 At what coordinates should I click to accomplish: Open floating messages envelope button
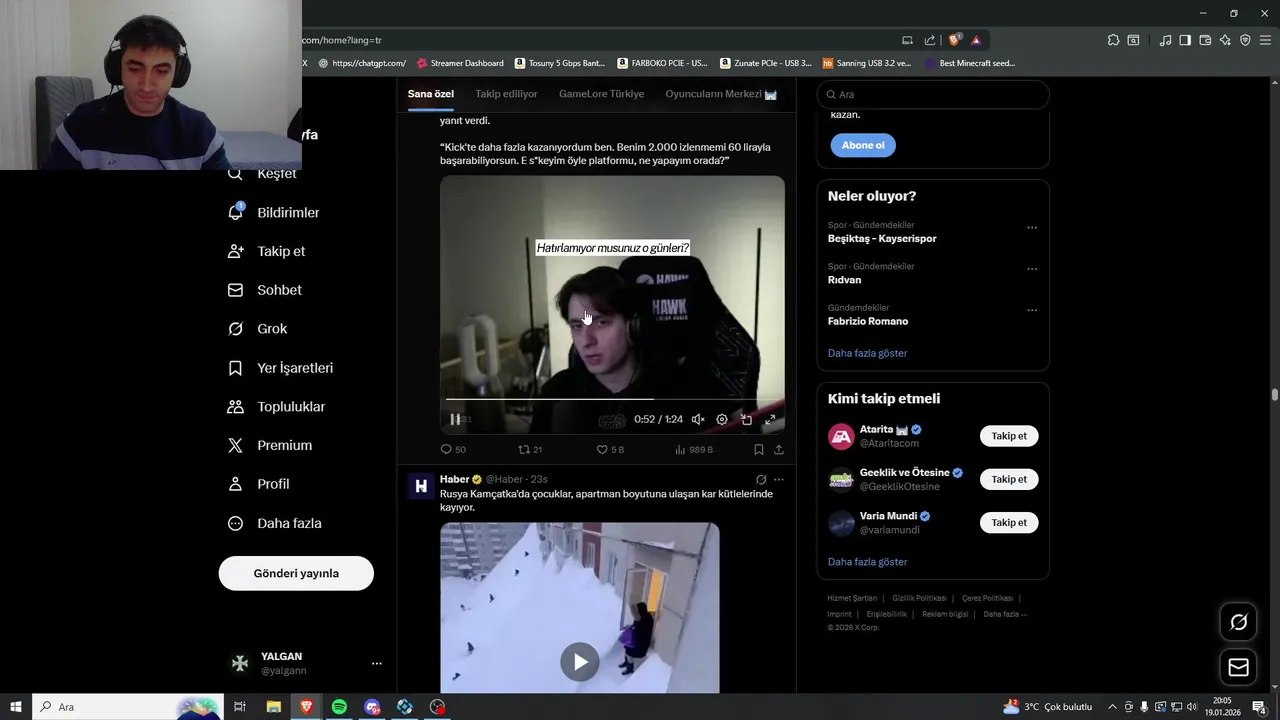point(1238,667)
